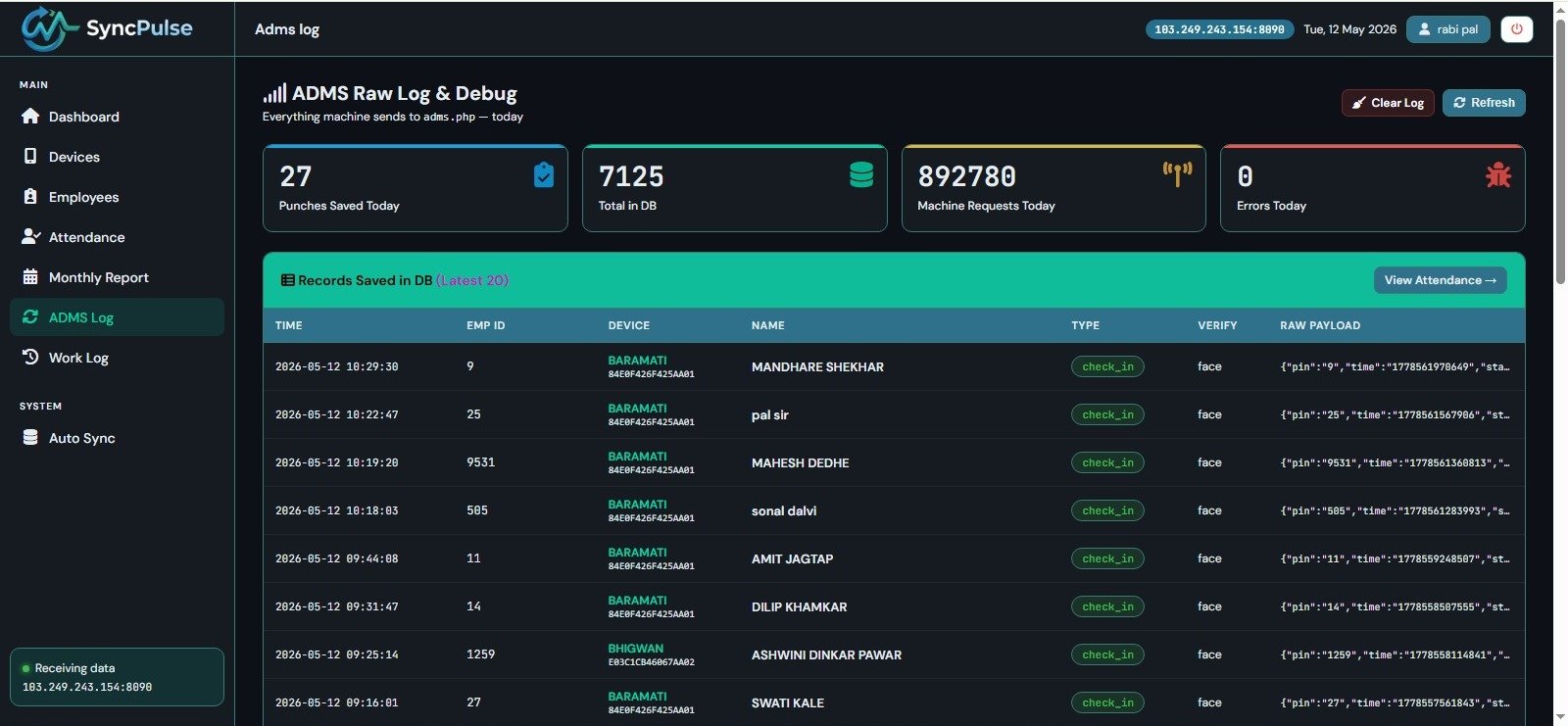Click the signal bars icon beside ADMS Raw Log
The width and height of the screenshot is (1568, 726).
tap(274, 93)
